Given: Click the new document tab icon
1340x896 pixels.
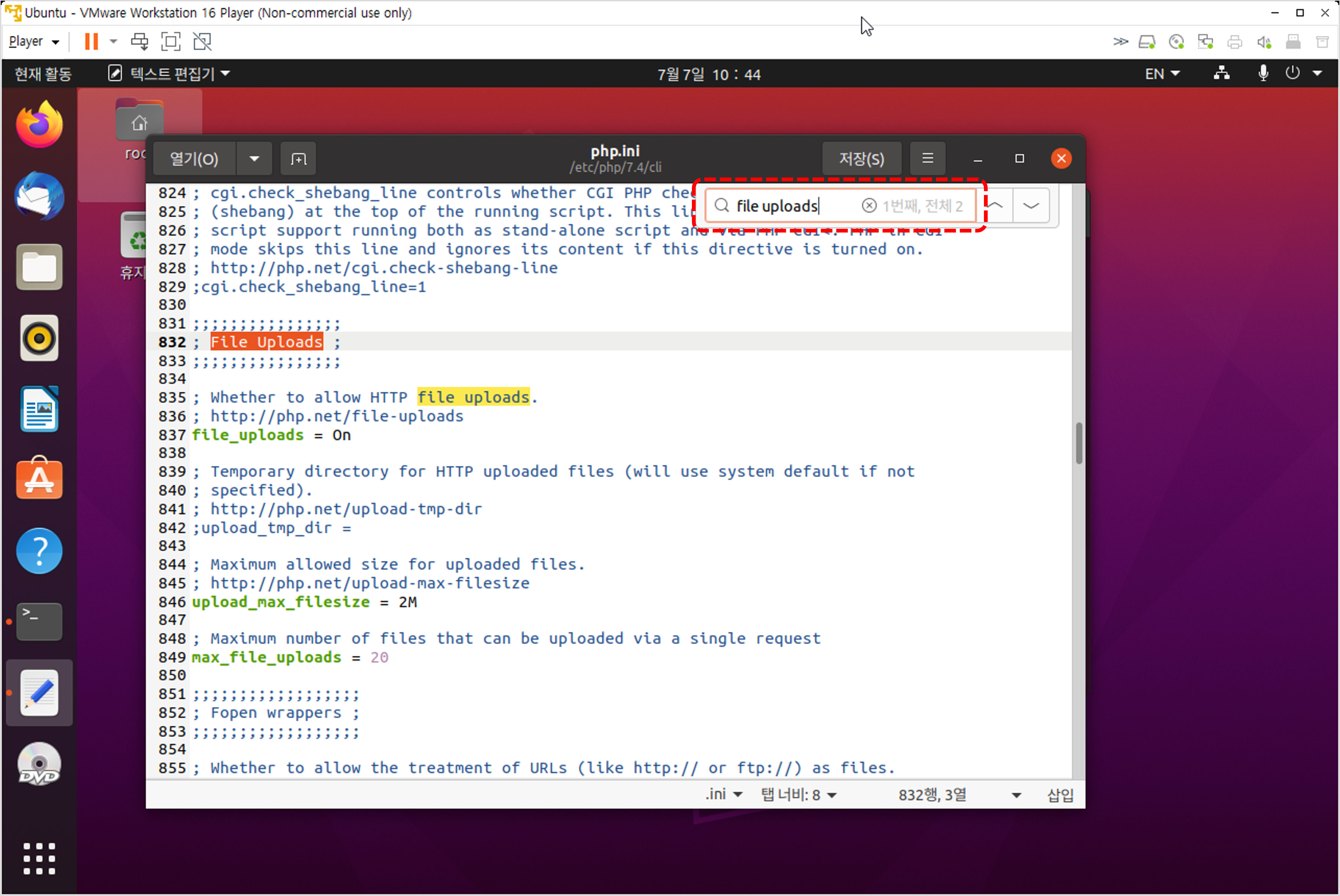Looking at the screenshot, I should [x=298, y=159].
